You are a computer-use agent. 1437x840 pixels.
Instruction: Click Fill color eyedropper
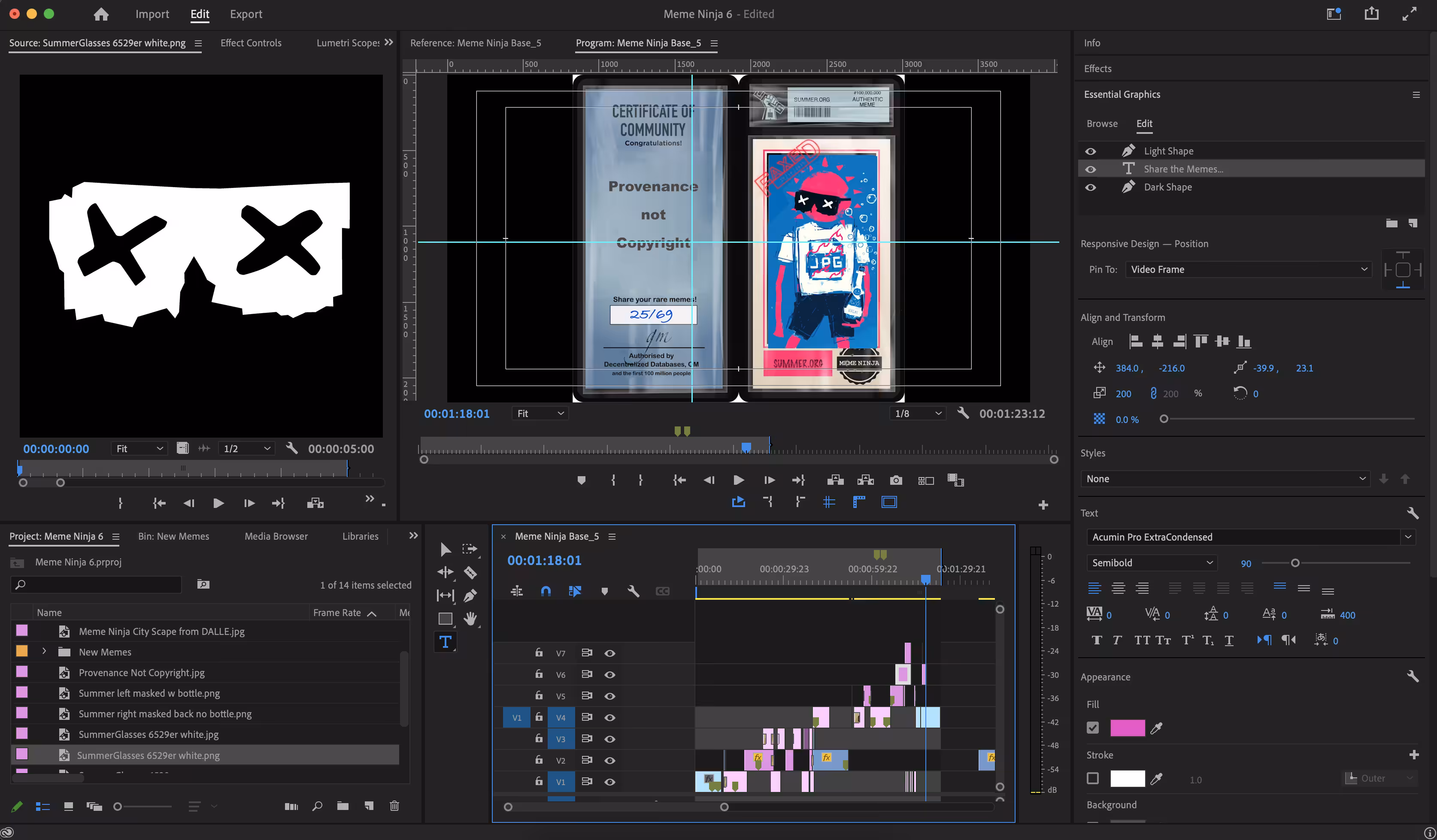coord(1156,728)
